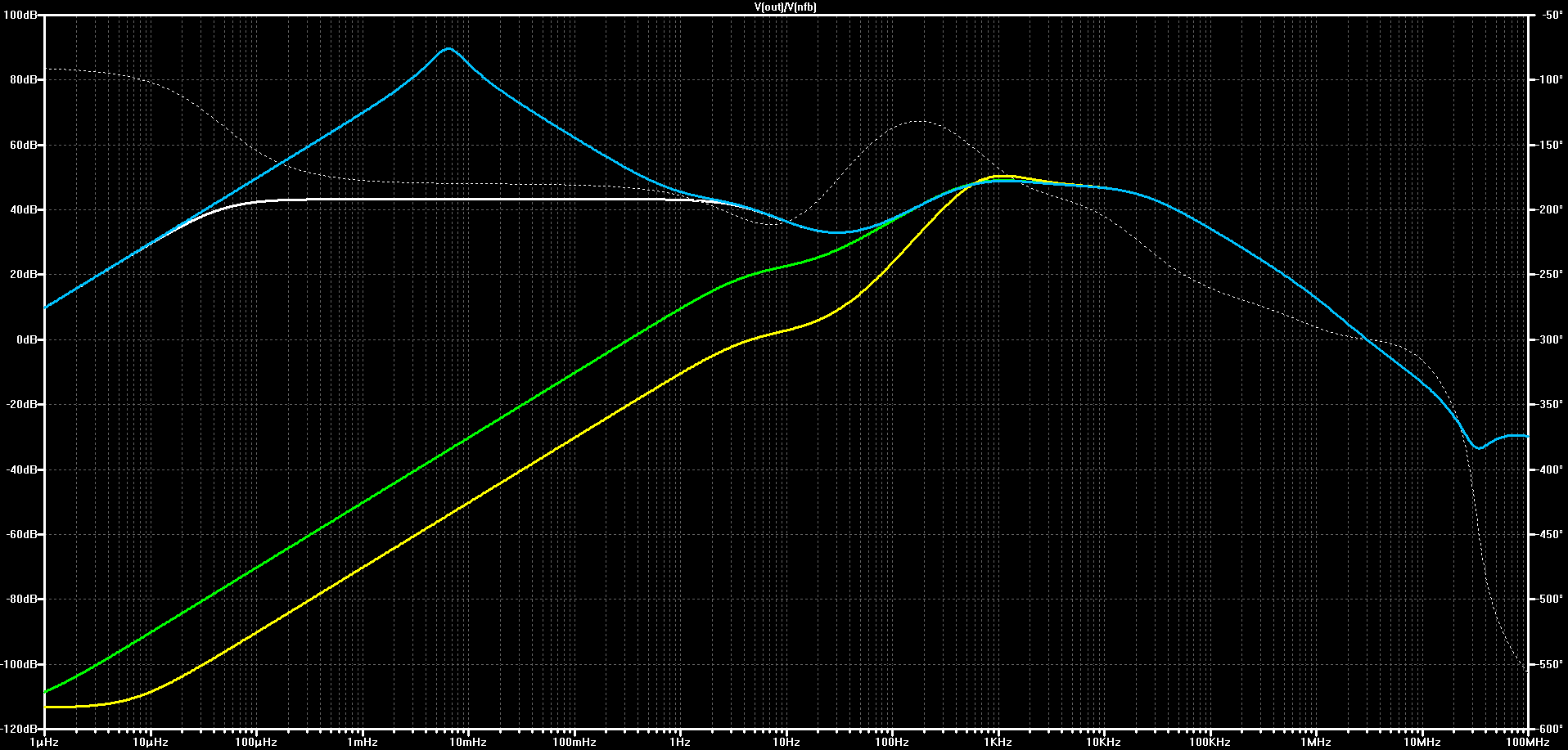Screen dimensions: 1568x750
Task: Click the "-450°" phase axis label
Action: pyautogui.click(x=1550, y=535)
